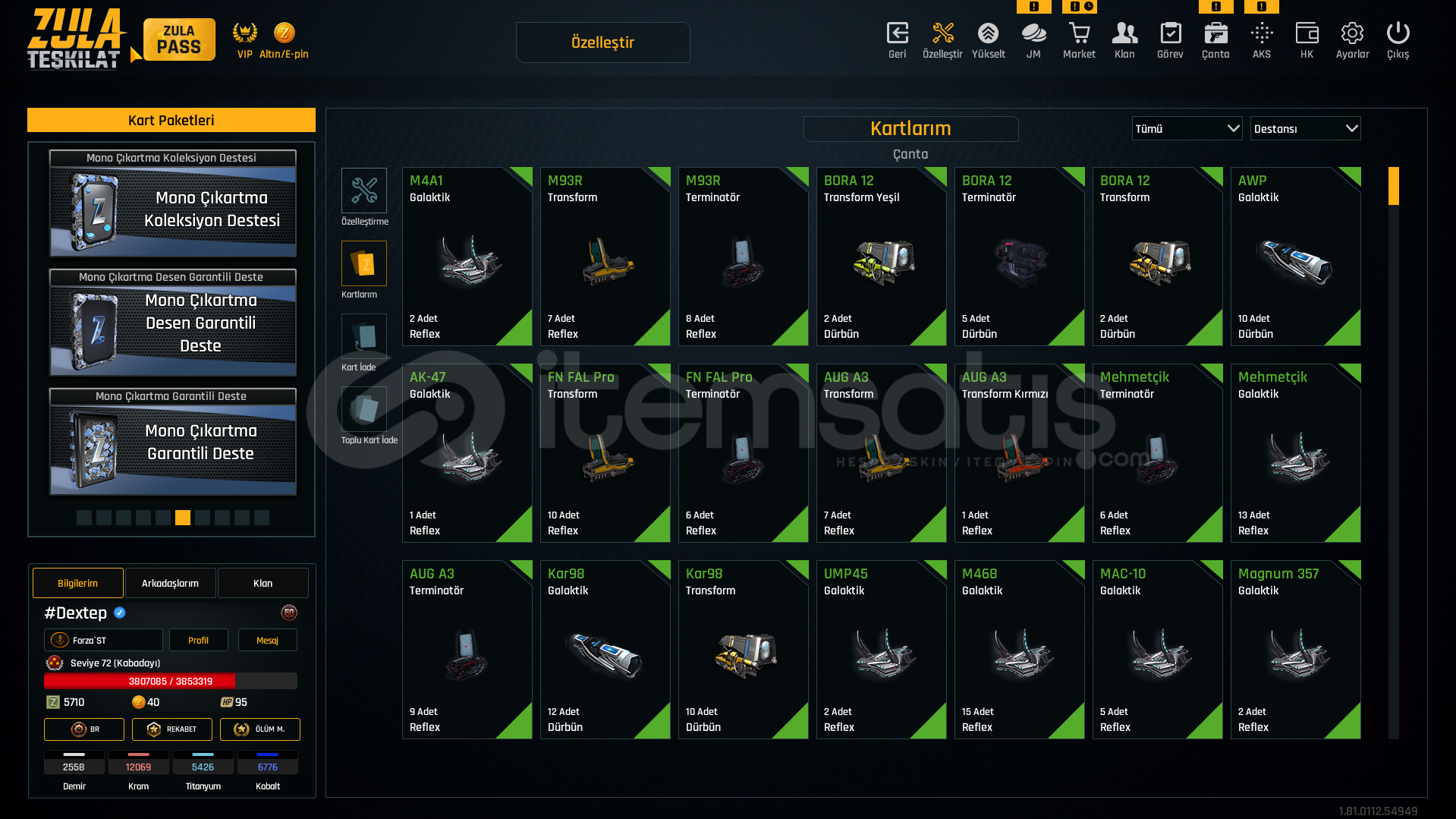Select the last card pack page indicator
The width and height of the screenshot is (1456, 819).
[262, 518]
